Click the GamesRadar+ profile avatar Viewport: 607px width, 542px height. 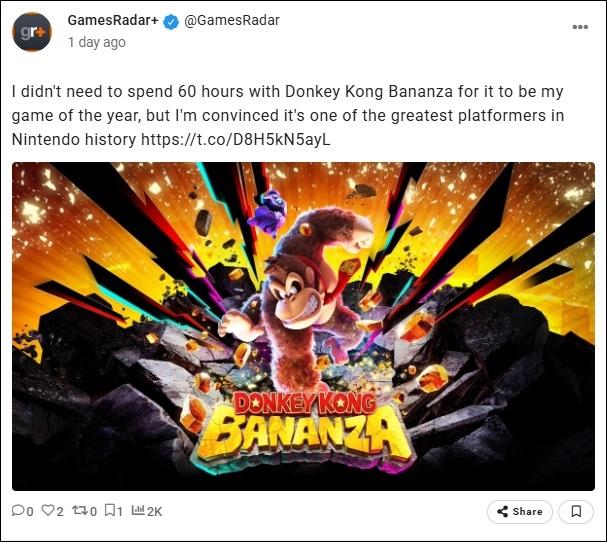[31, 31]
